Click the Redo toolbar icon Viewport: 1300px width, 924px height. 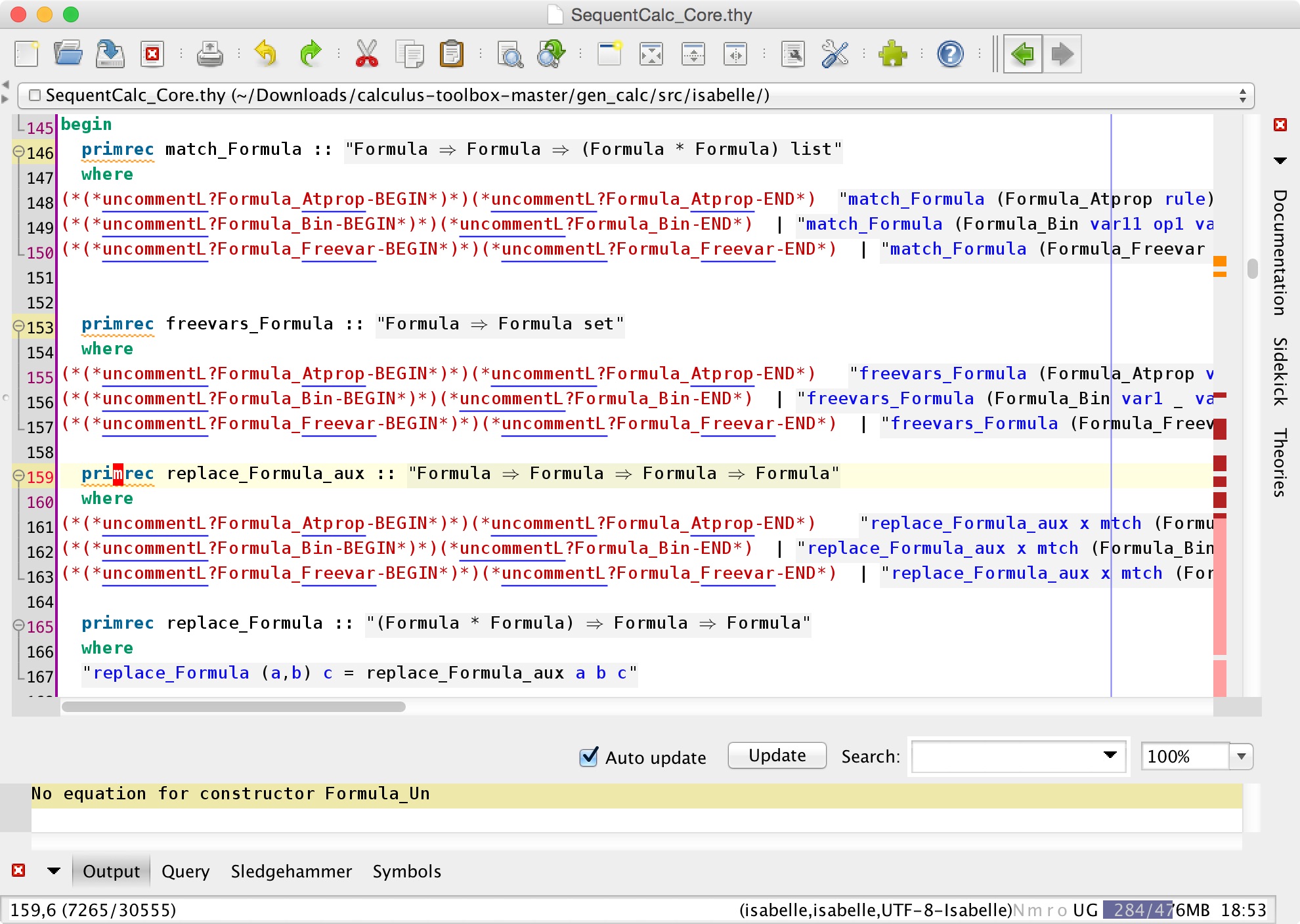309,55
